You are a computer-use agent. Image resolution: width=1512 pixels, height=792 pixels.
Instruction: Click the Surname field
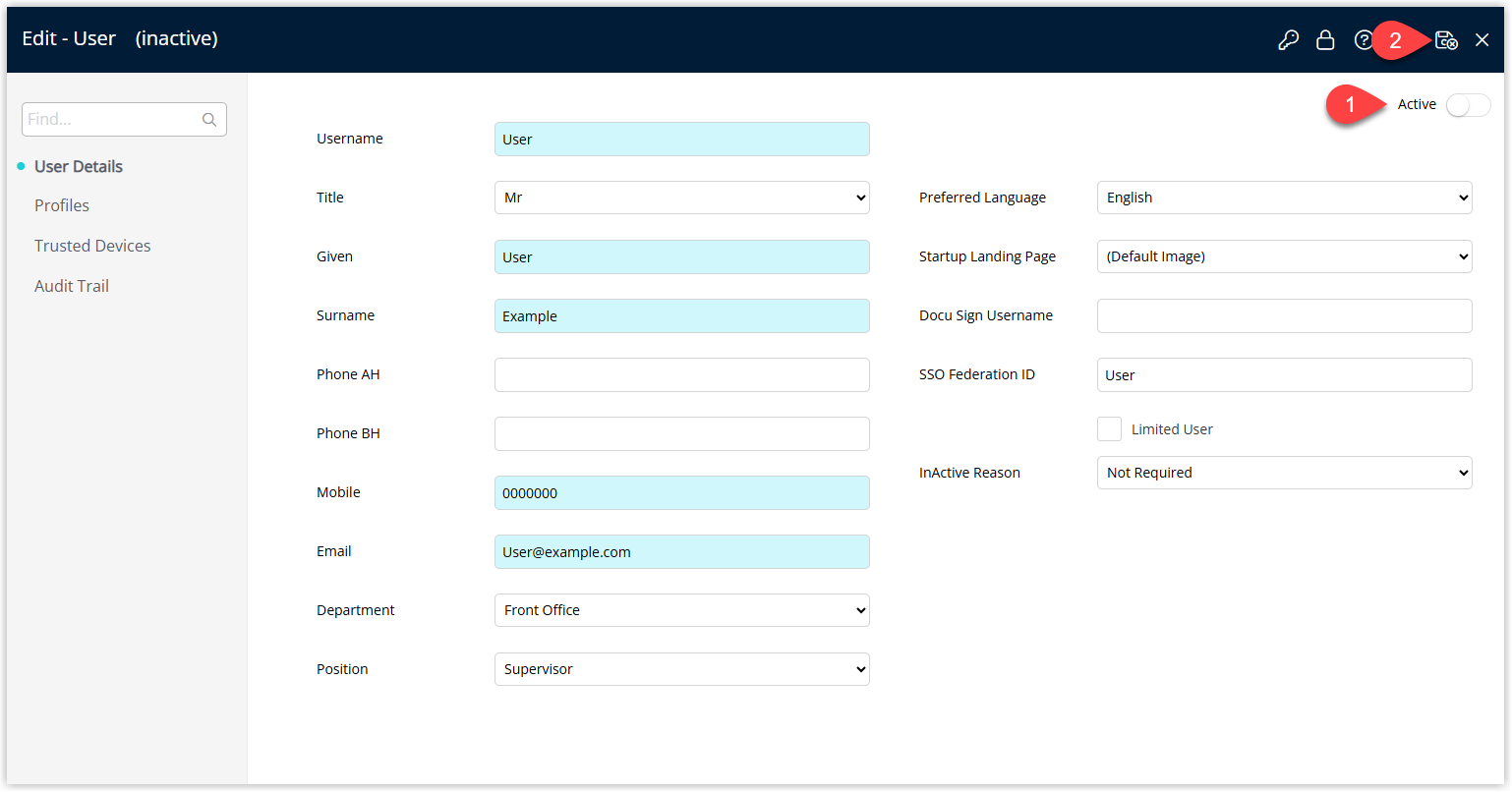pyautogui.click(x=682, y=316)
